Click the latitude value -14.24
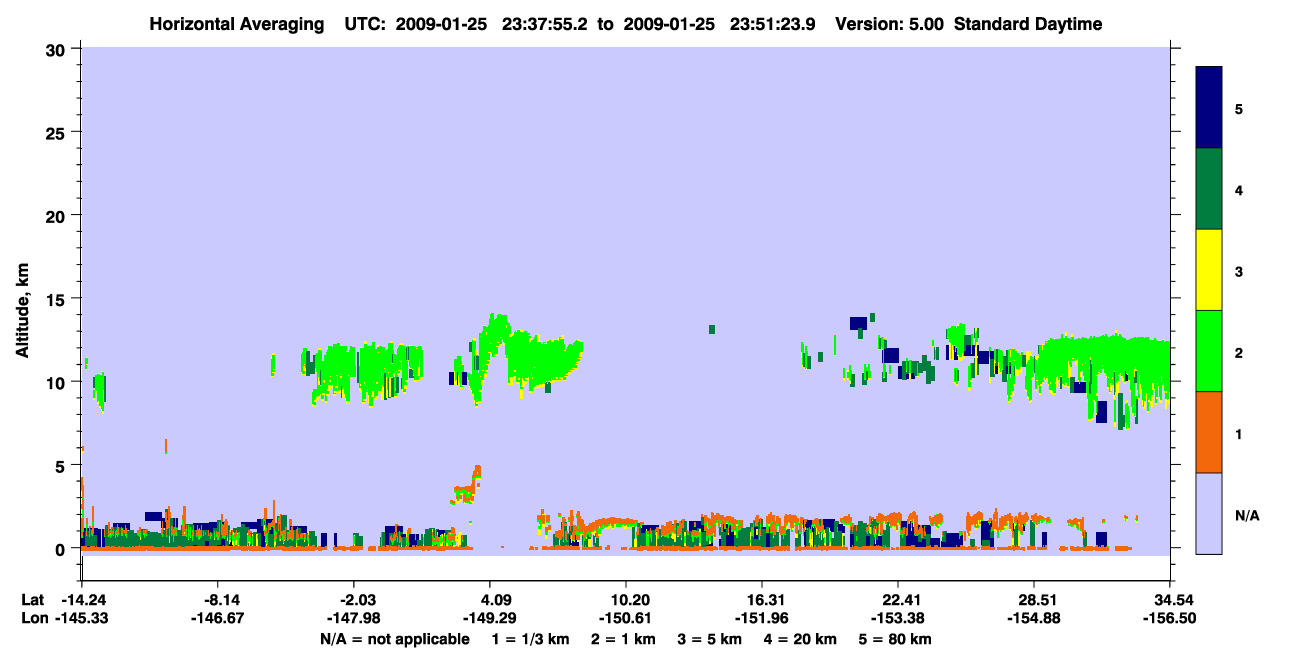 (x=83, y=600)
